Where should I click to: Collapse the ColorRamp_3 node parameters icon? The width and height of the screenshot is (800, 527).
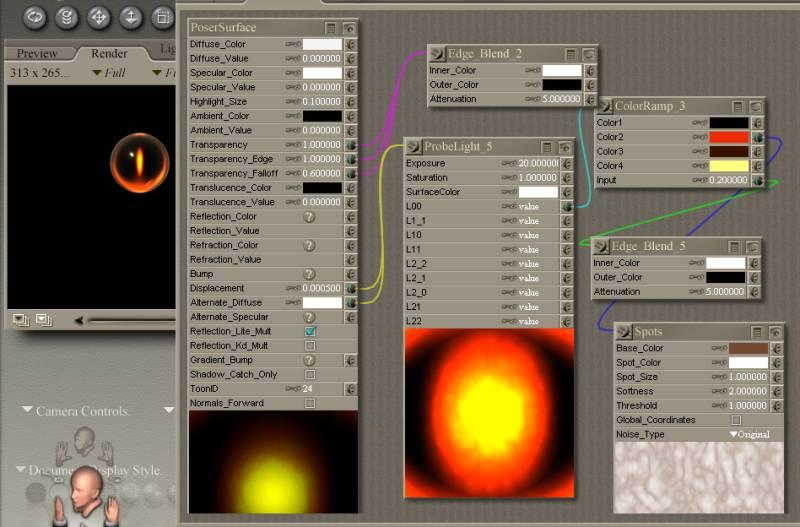tap(737, 106)
